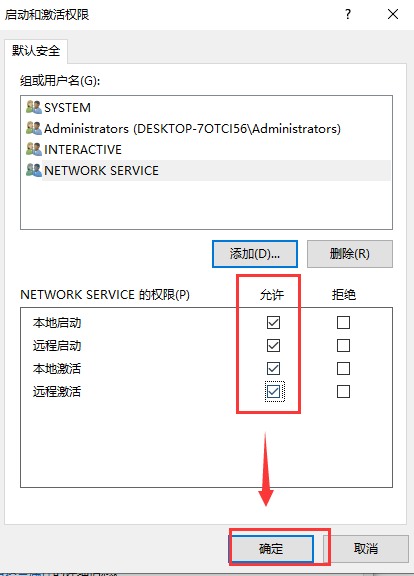Check 拒绝 checkbox for 远程激活
The height and width of the screenshot is (576, 414).
pyautogui.click(x=343, y=392)
